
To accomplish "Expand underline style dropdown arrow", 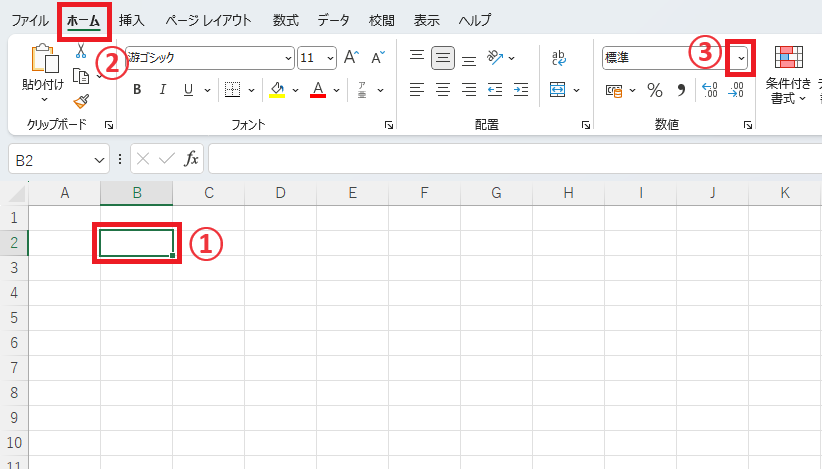I will coord(207,90).
